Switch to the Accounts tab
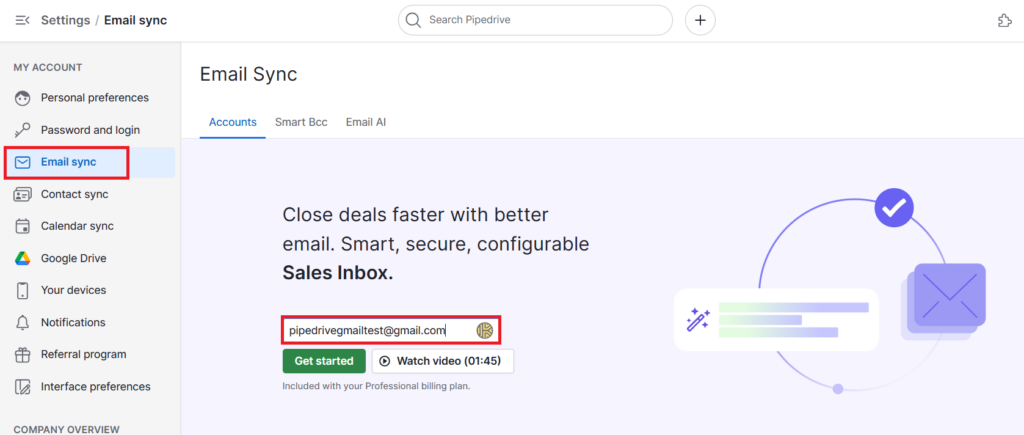1024x435 pixels. (232, 122)
